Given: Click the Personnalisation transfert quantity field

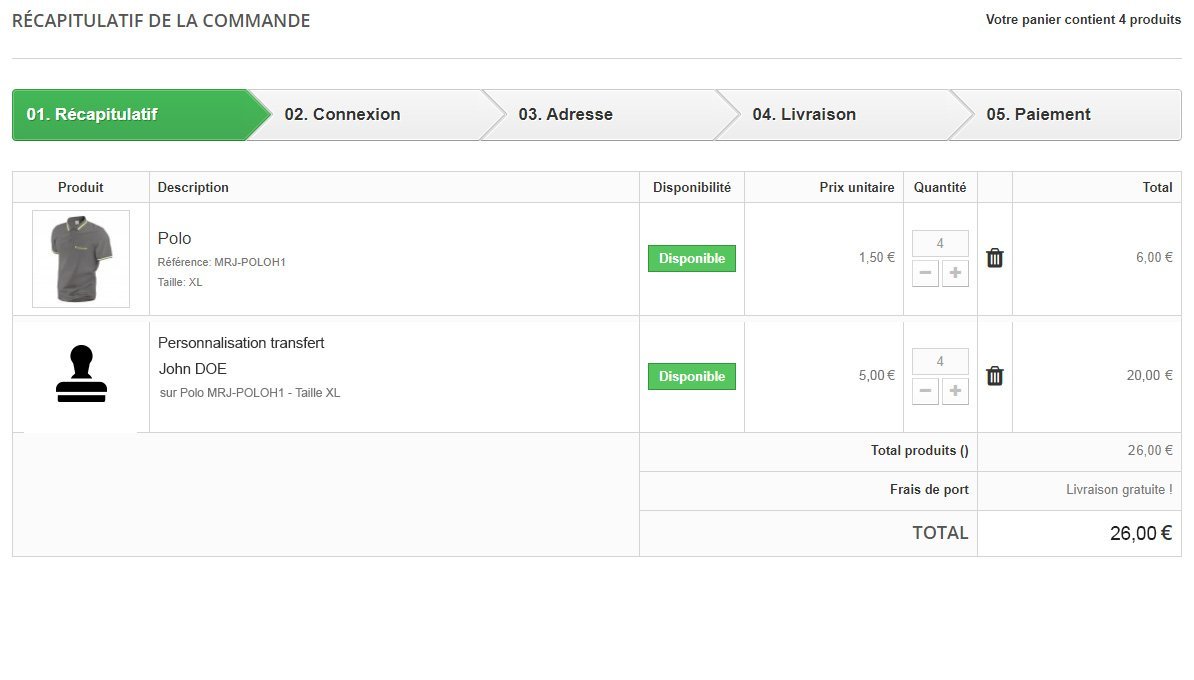Looking at the screenshot, I should click(940, 362).
